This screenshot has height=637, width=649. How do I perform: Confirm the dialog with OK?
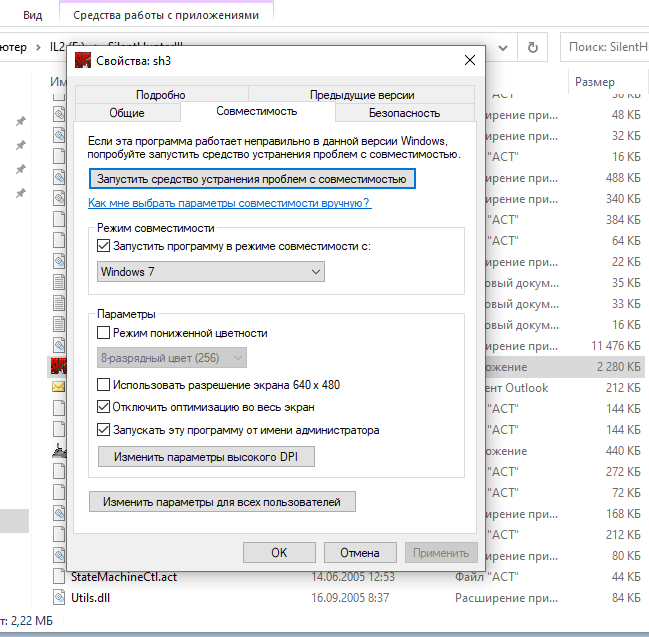[x=279, y=553]
